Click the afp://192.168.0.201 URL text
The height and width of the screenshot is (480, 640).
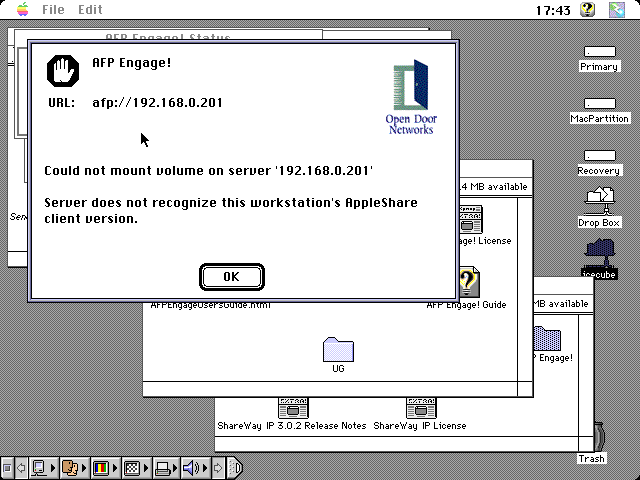tap(157, 102)
